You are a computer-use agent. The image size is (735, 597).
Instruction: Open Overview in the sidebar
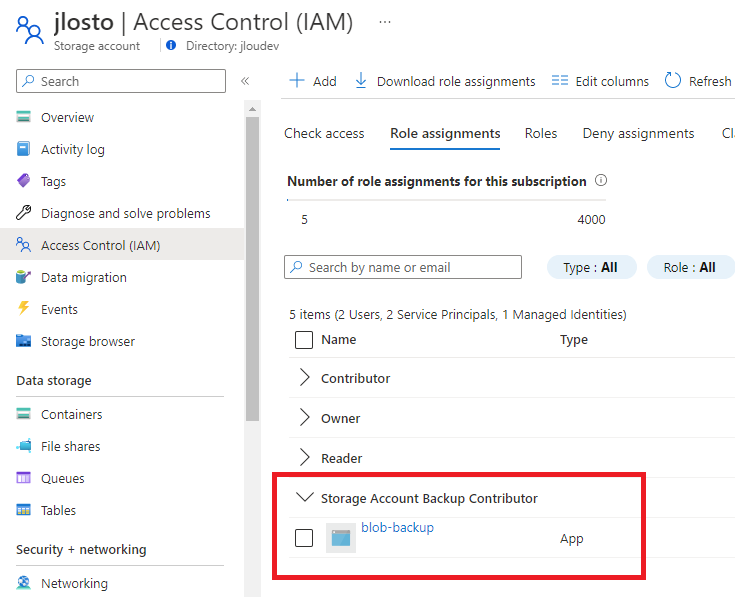[x=67, y=117]
